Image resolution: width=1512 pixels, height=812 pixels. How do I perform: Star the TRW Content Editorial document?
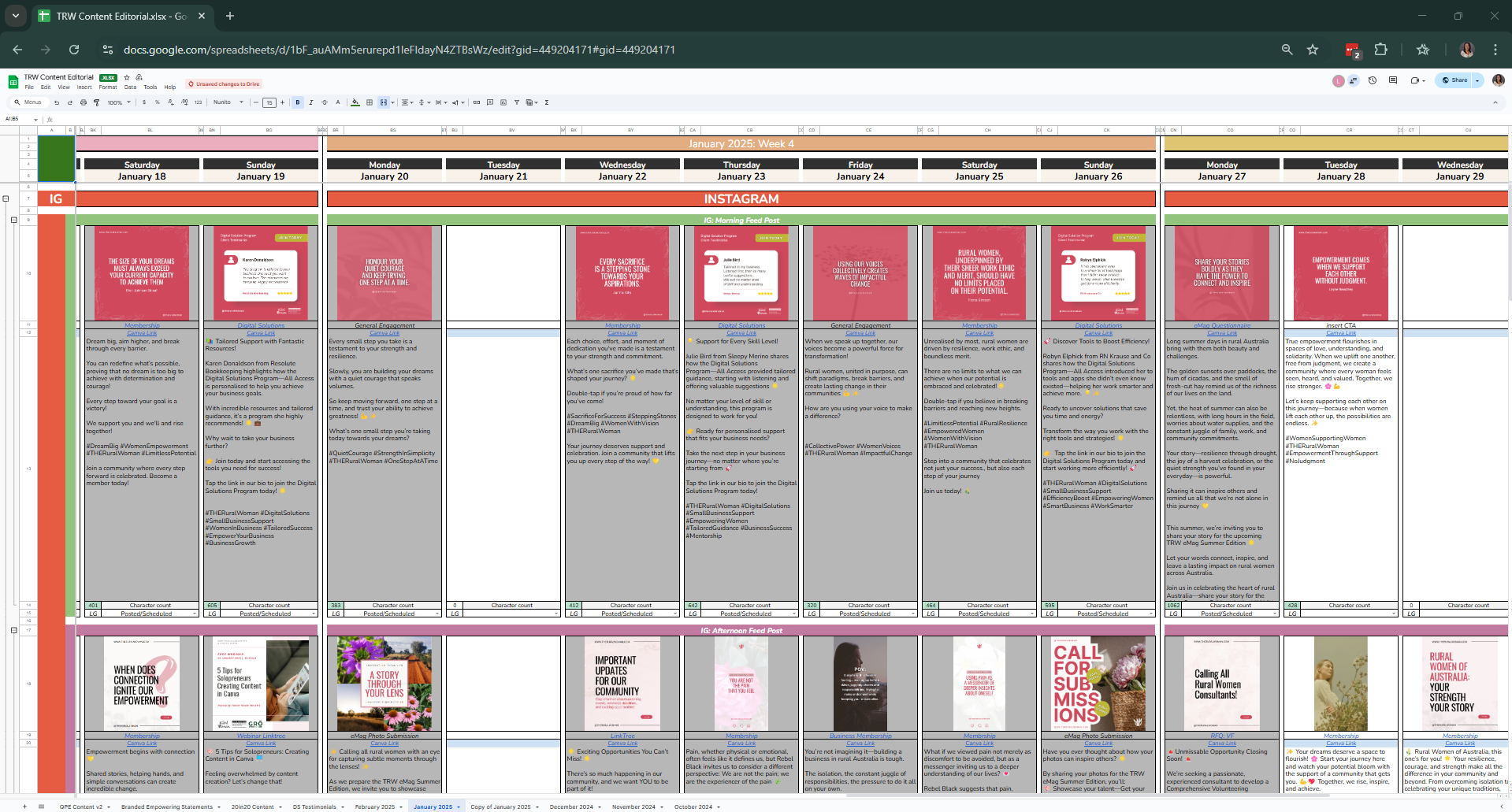[x=128, y=77]
